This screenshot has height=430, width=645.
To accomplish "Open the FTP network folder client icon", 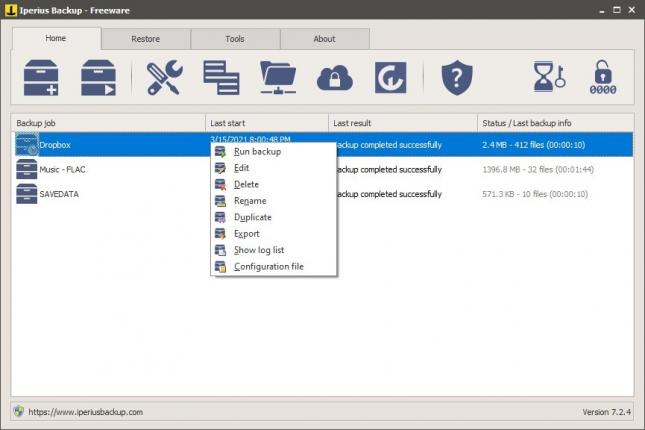I will pyautogui.click(x=278, y=77).
